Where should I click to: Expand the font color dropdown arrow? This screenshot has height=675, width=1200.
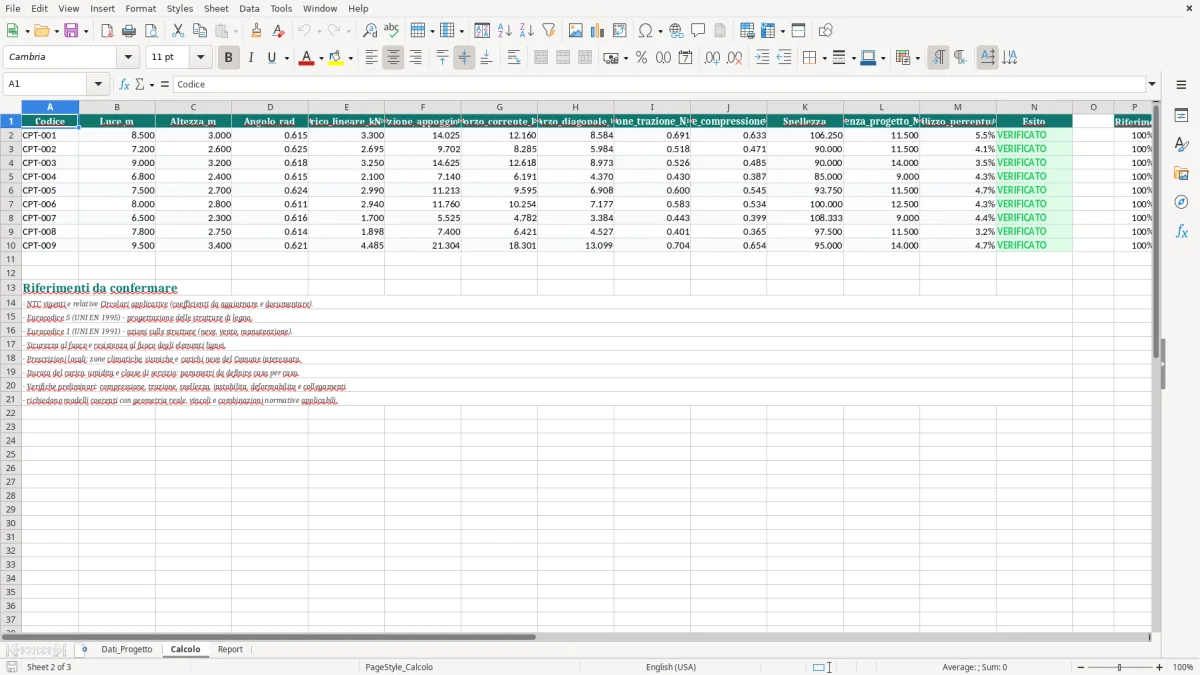tap(321, 58)
